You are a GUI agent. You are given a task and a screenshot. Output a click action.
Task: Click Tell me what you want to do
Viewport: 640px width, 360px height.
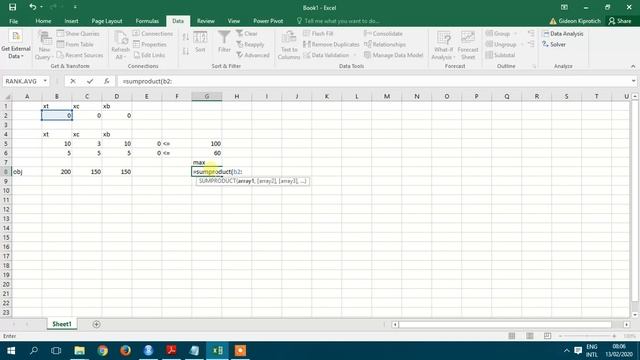(338, 21)
